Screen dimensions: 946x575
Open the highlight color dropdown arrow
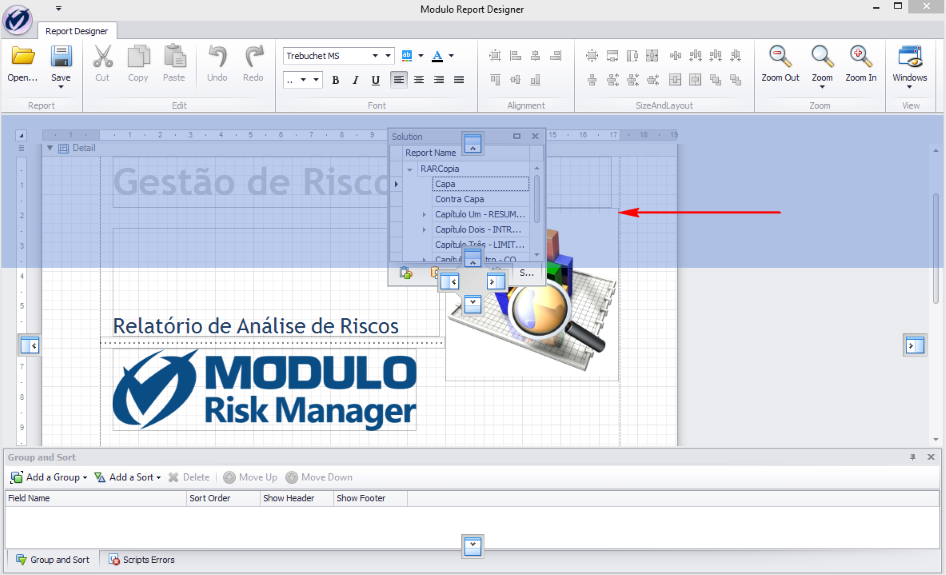pos(421,56)
